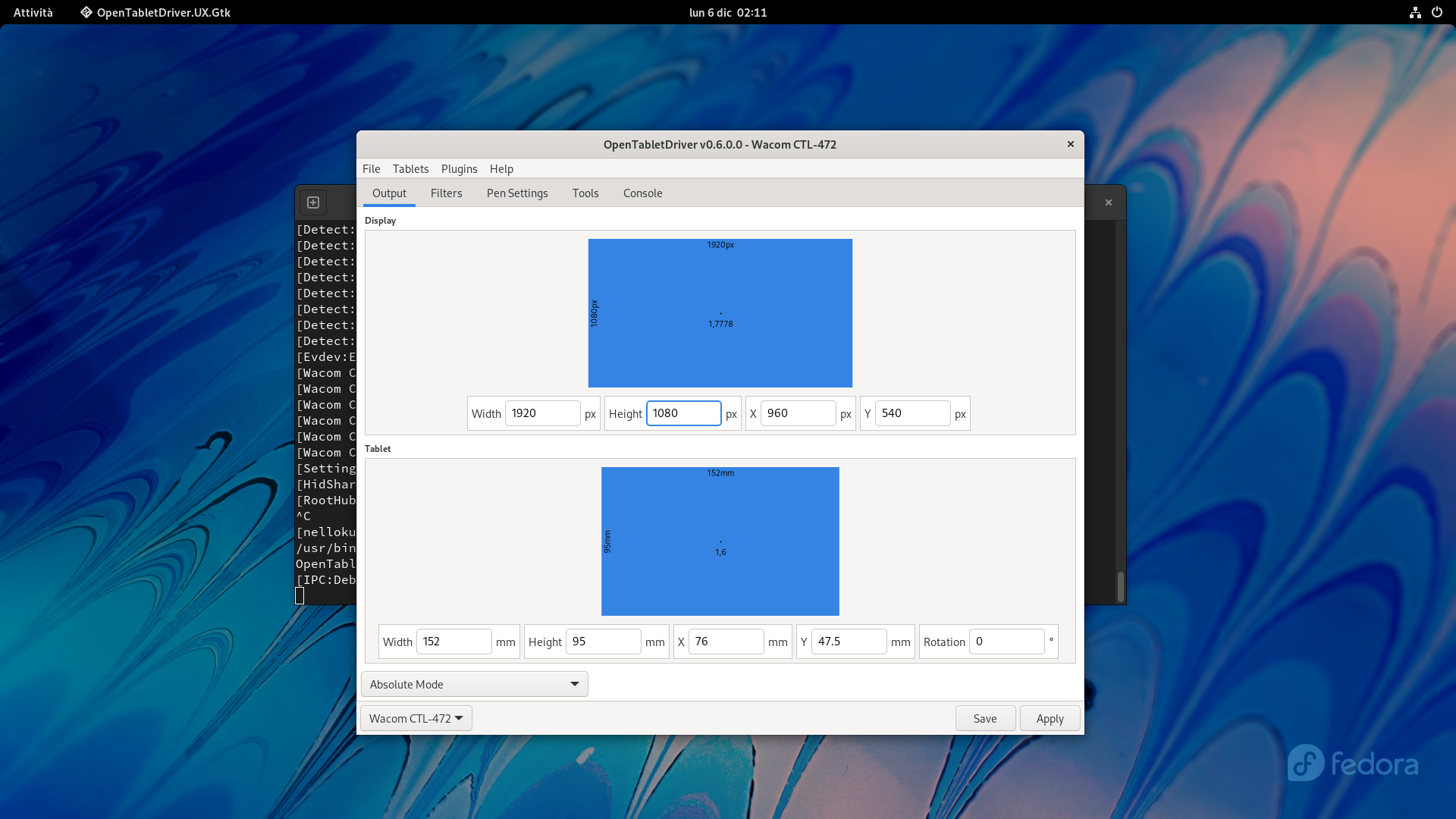Close the terminal window behind
This screenshot has height=819, width=1456.
(x=1109, y=202)
